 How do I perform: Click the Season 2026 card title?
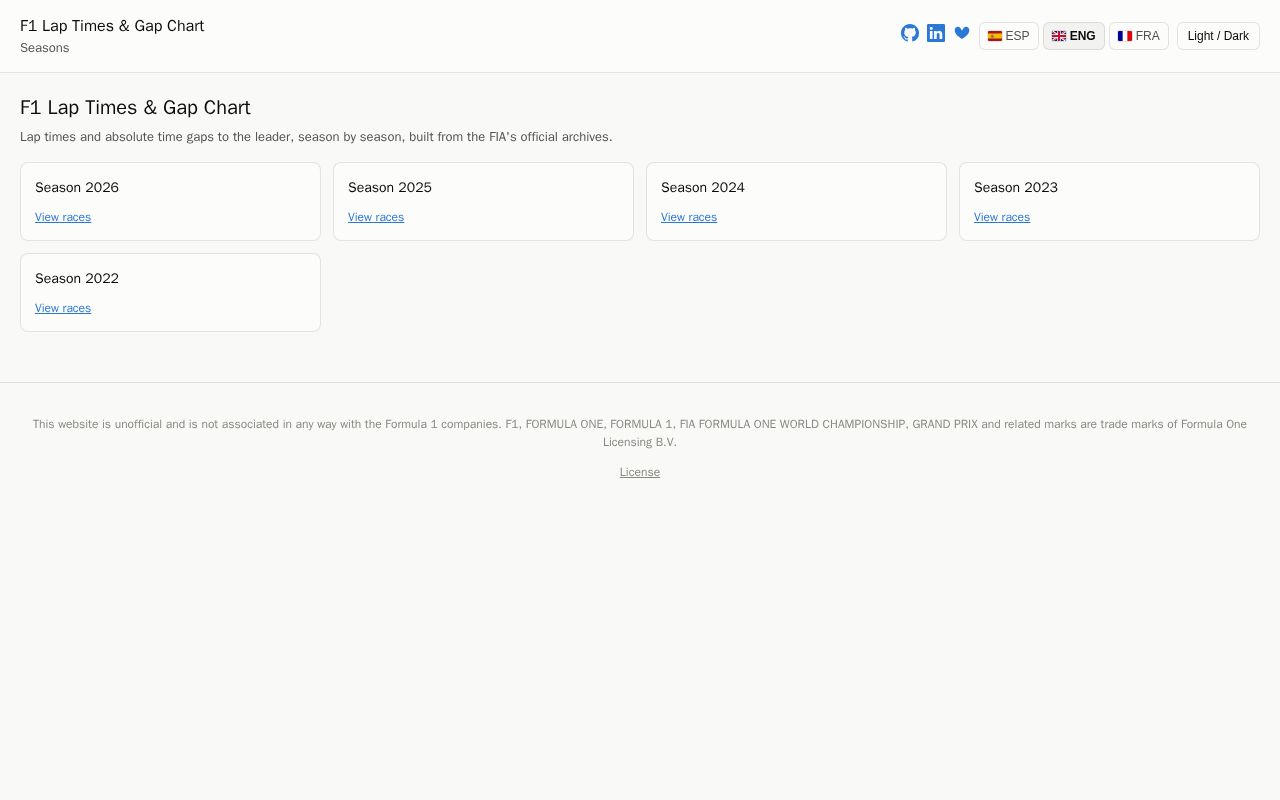click(x=77, y=187)
